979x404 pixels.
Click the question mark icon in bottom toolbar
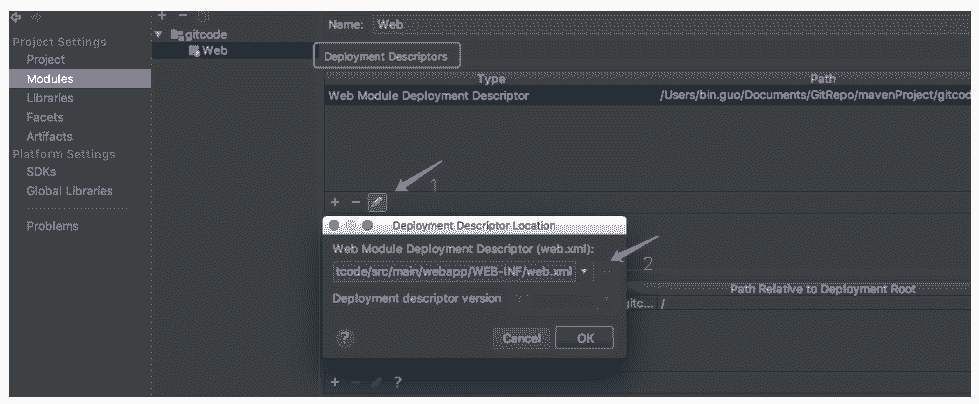pos(397,382)
